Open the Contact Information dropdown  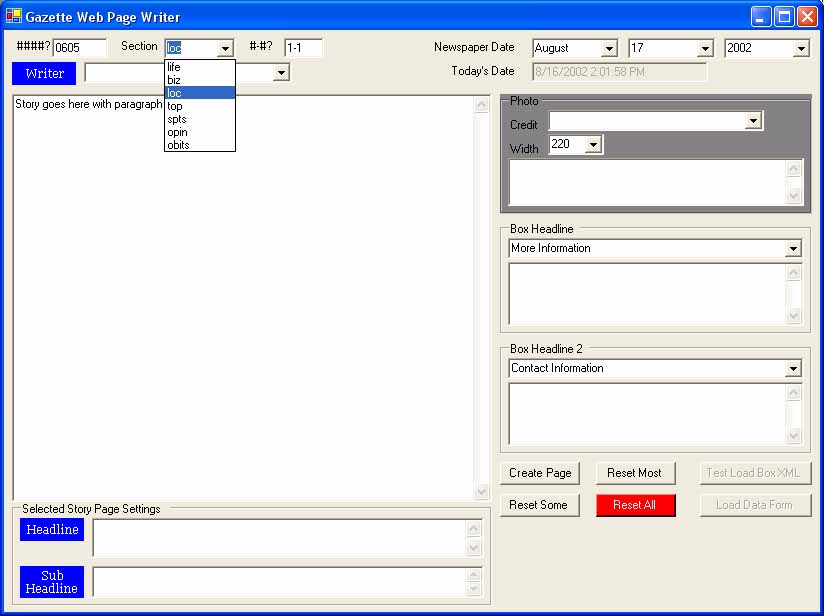793,368
